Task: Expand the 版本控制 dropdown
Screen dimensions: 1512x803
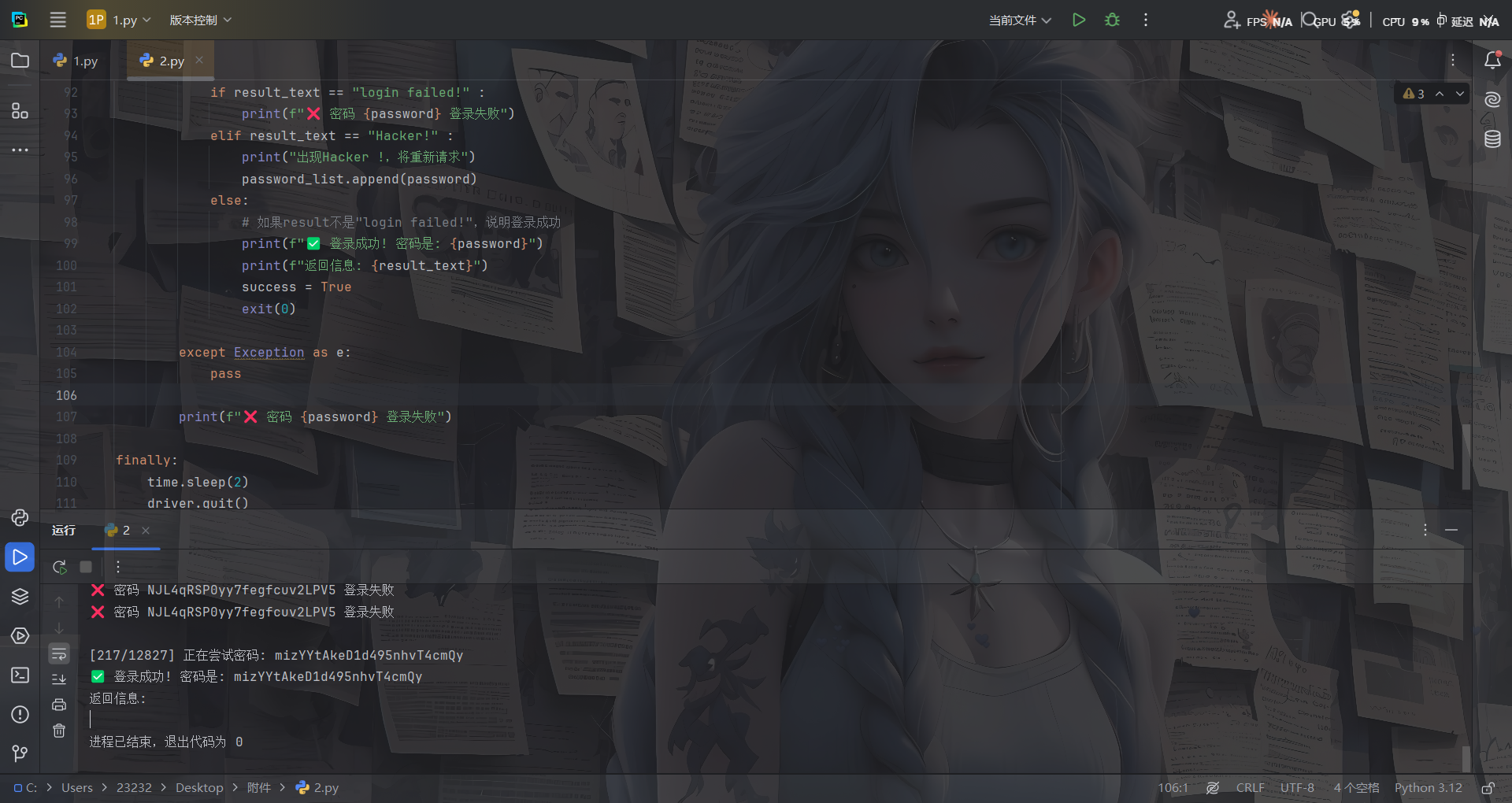Action: (x=200, y=20)
